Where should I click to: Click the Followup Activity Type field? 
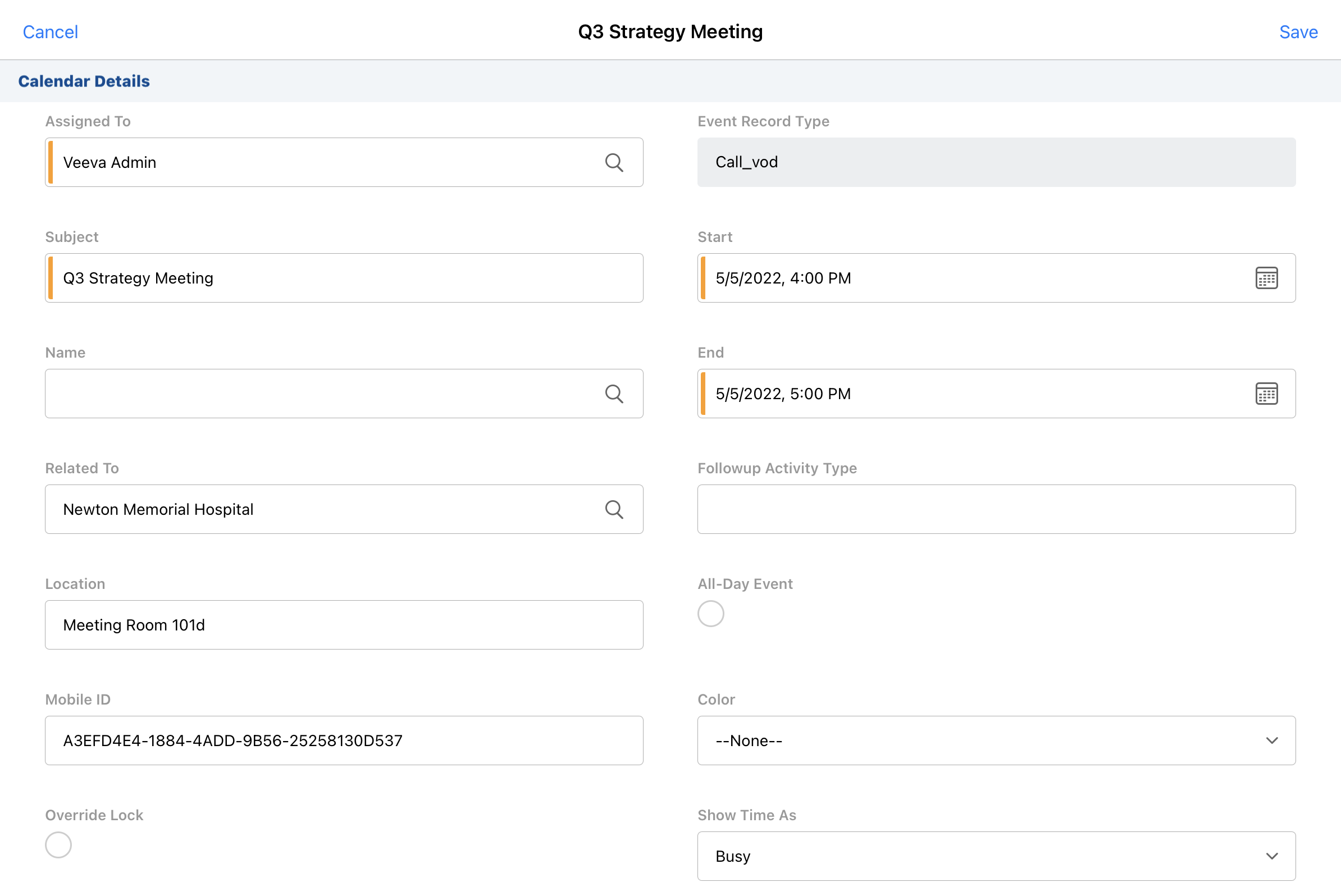[996, 509]
